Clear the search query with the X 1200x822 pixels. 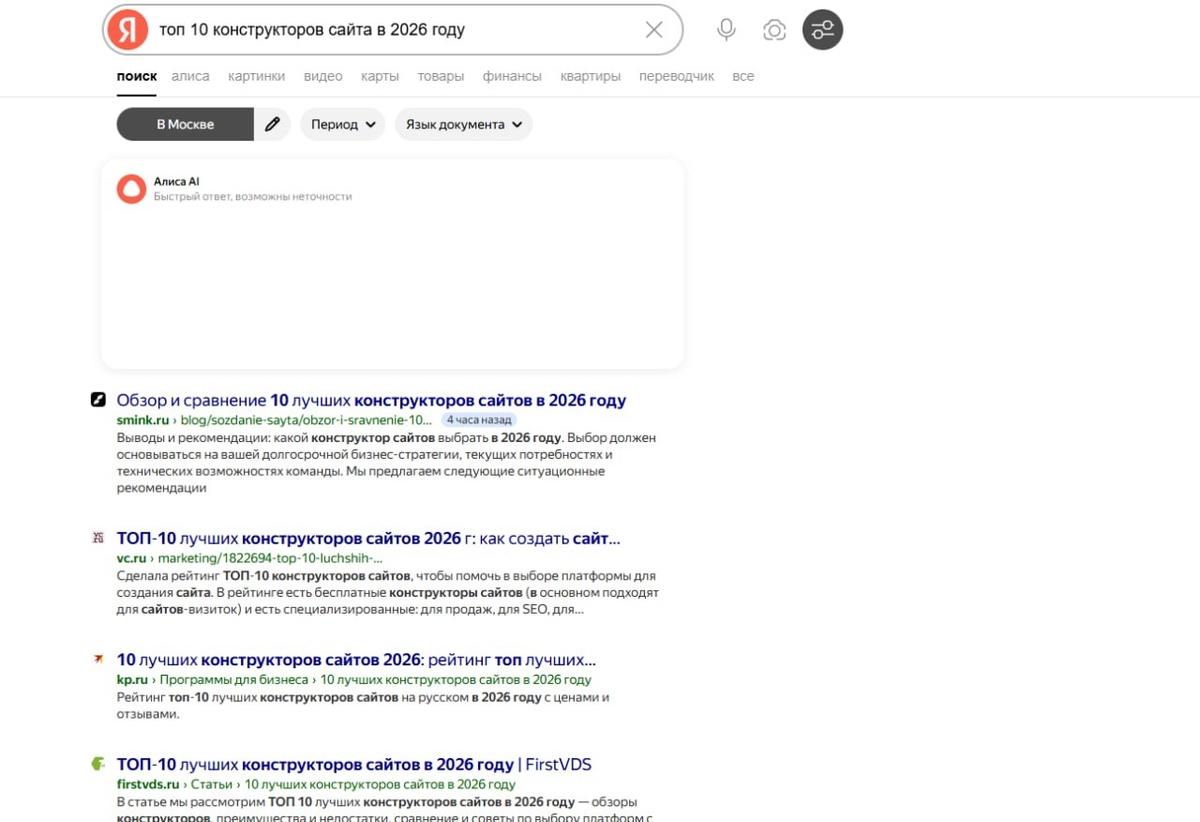click(x=654, y=30)
